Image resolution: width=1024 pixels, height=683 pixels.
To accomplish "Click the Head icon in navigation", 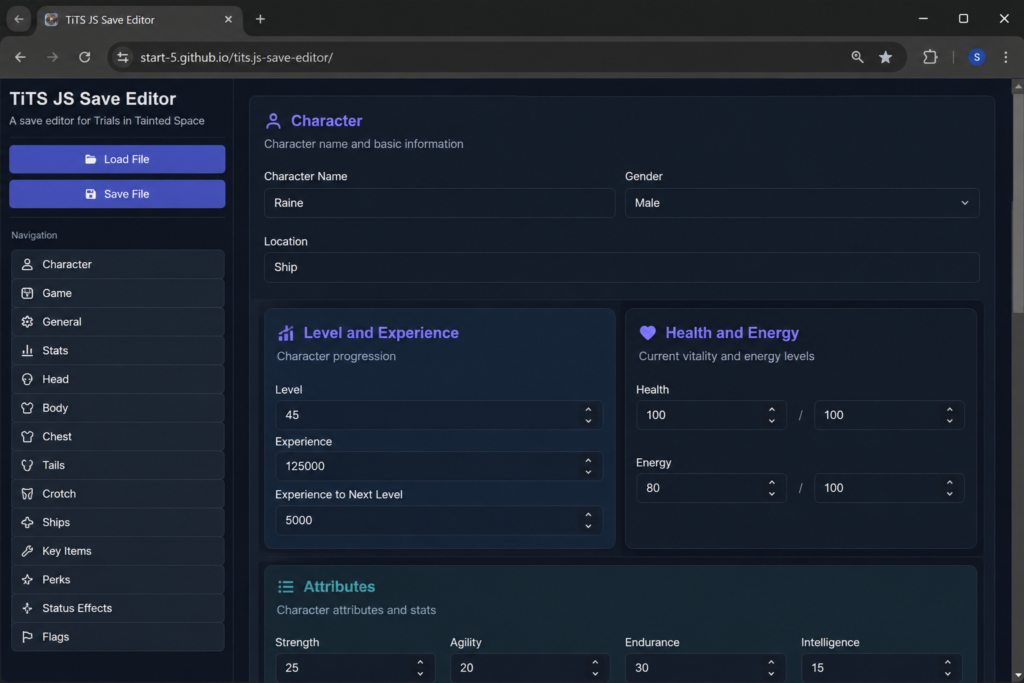I will pos(27,379).
